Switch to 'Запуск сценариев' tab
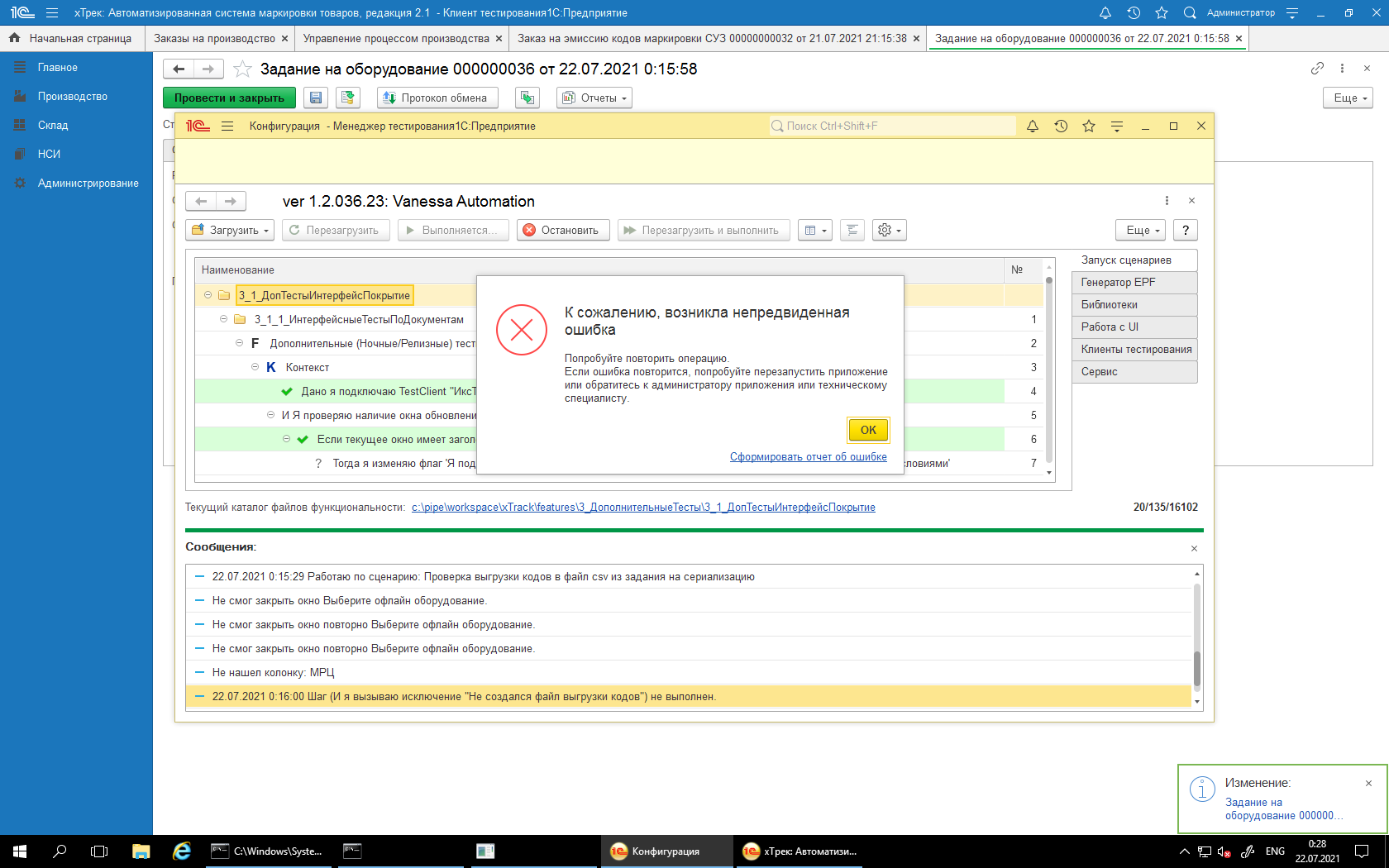Screen dimensions: 1389x868 (1134, 260)
